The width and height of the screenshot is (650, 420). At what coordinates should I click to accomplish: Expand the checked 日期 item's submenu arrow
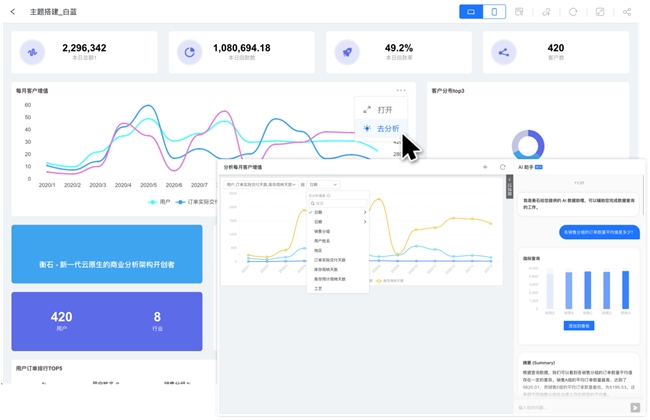365,212
